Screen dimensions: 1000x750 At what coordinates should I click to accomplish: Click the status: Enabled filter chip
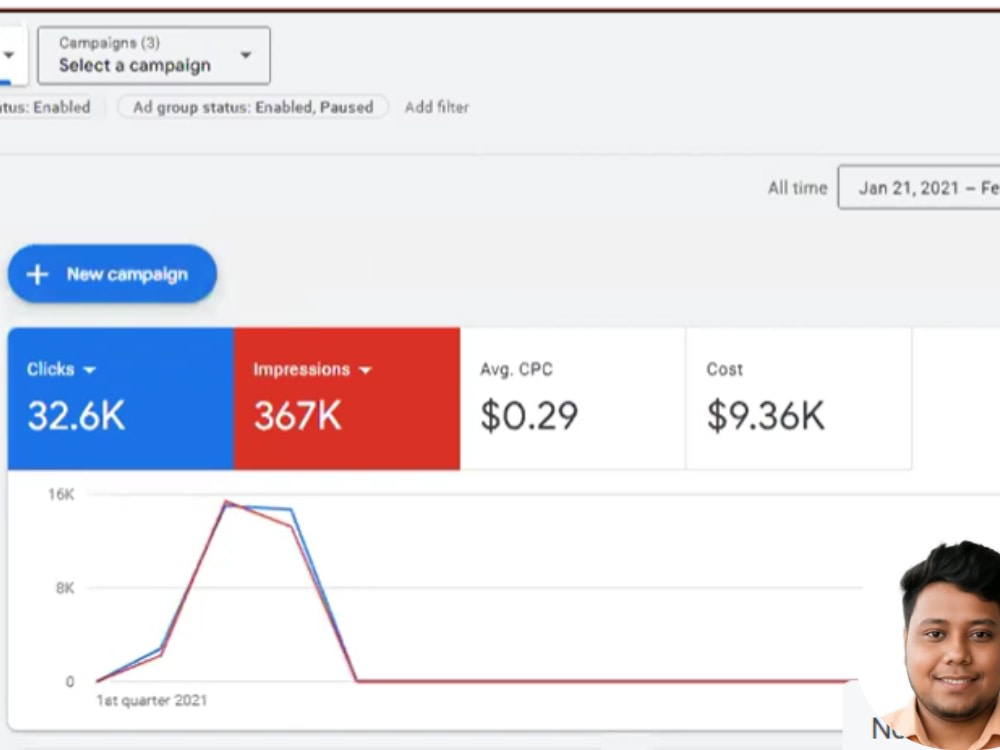click(45, 107)
